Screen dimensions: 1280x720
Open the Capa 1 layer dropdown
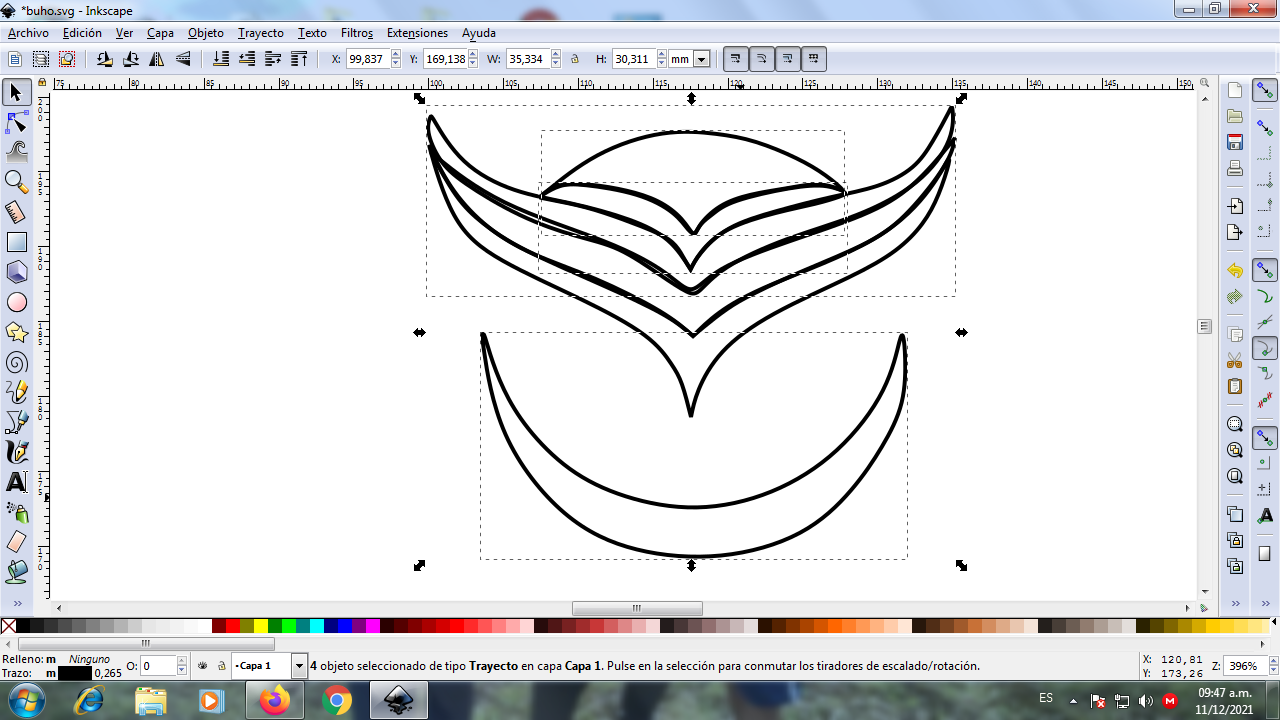tap(299, 665)
